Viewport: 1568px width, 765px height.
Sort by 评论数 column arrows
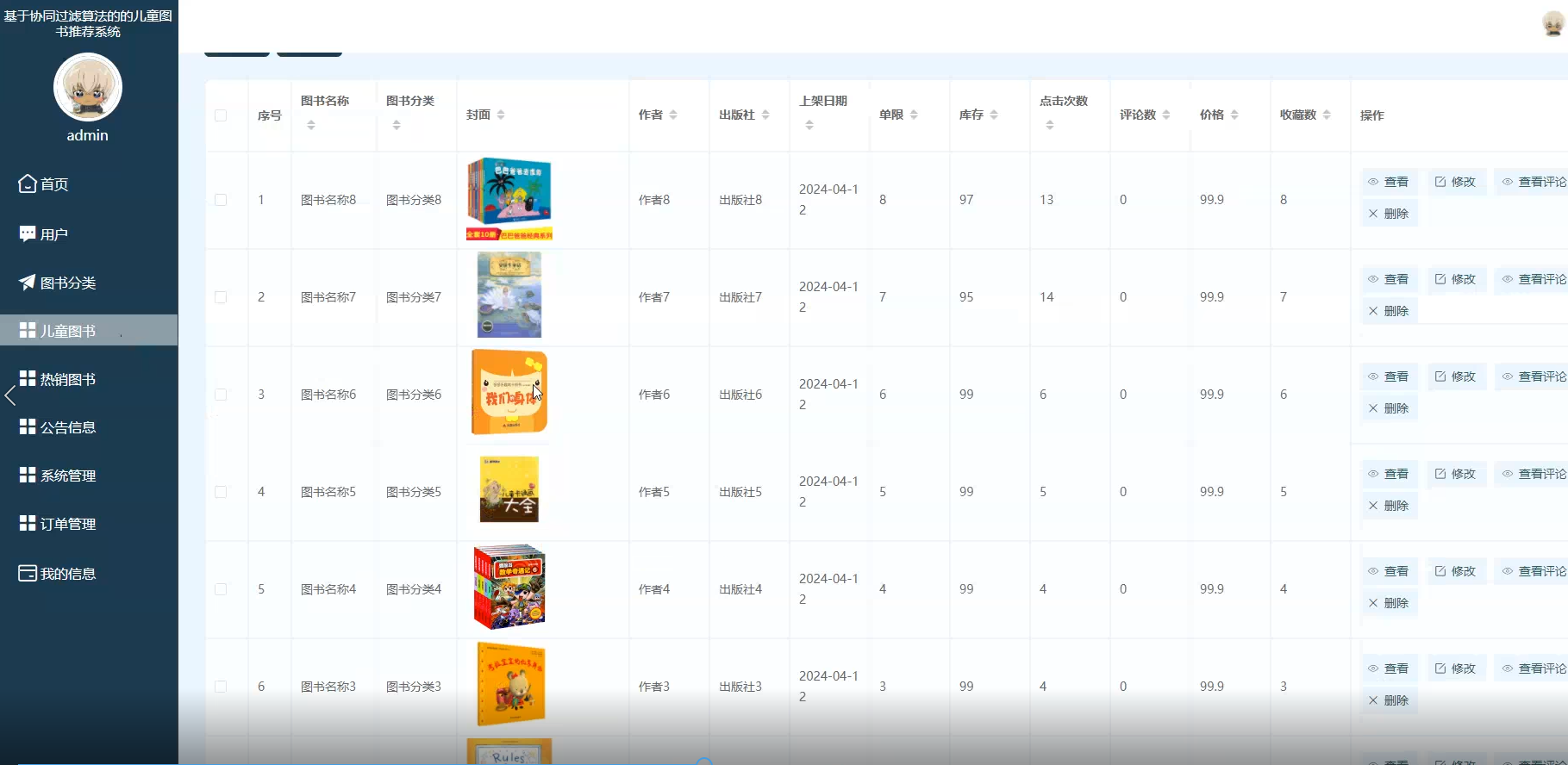(x=1166, y=115)
